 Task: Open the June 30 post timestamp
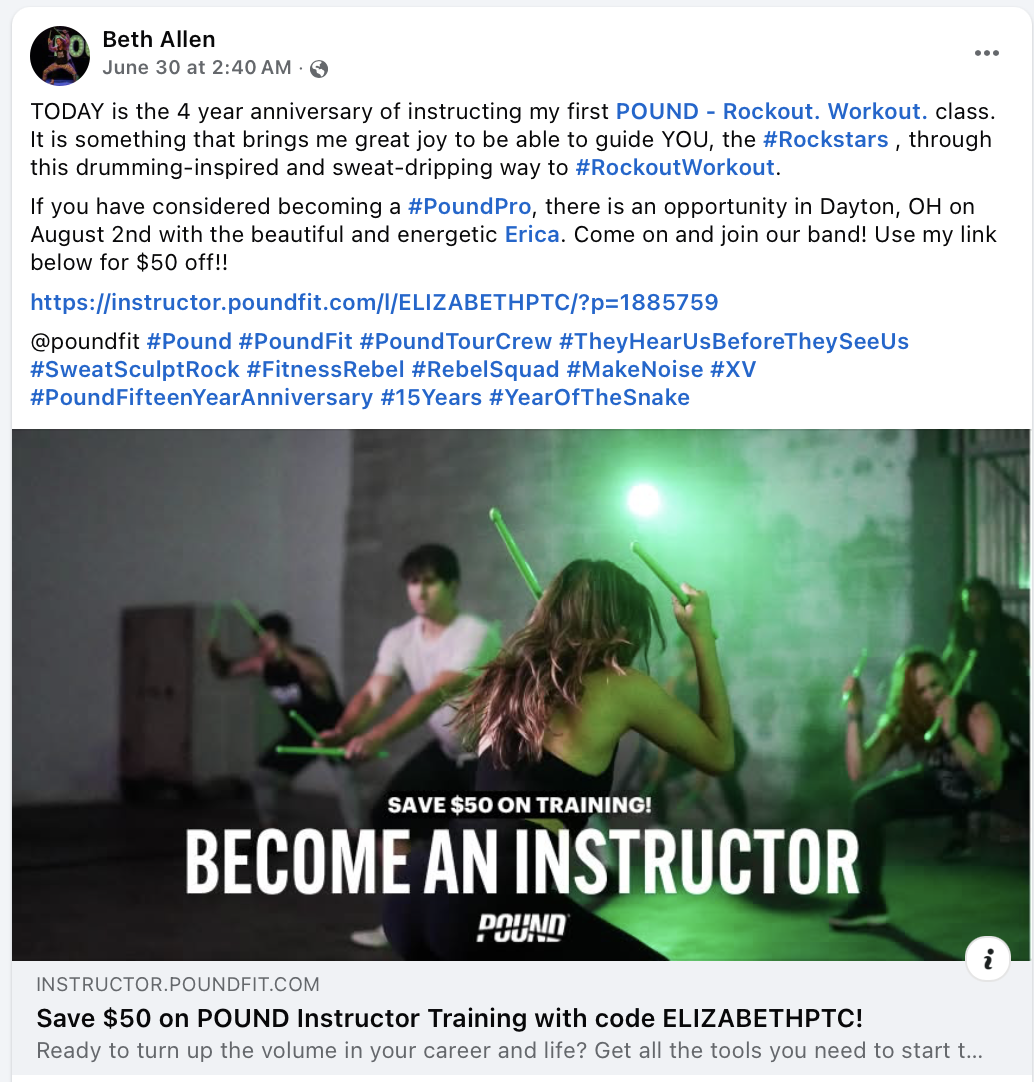tap(197, 68)
